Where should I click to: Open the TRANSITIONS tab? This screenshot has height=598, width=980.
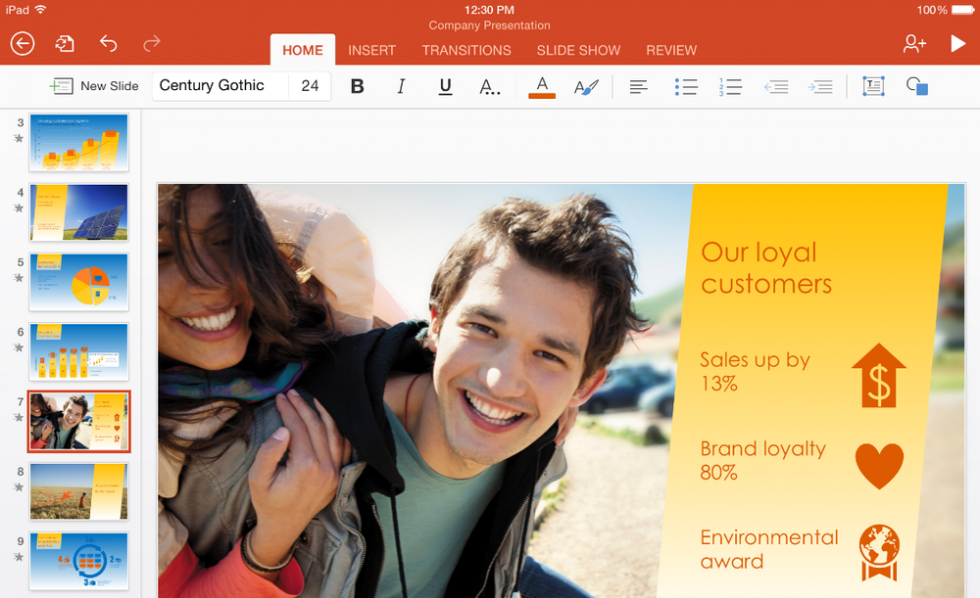coord(466,50)
